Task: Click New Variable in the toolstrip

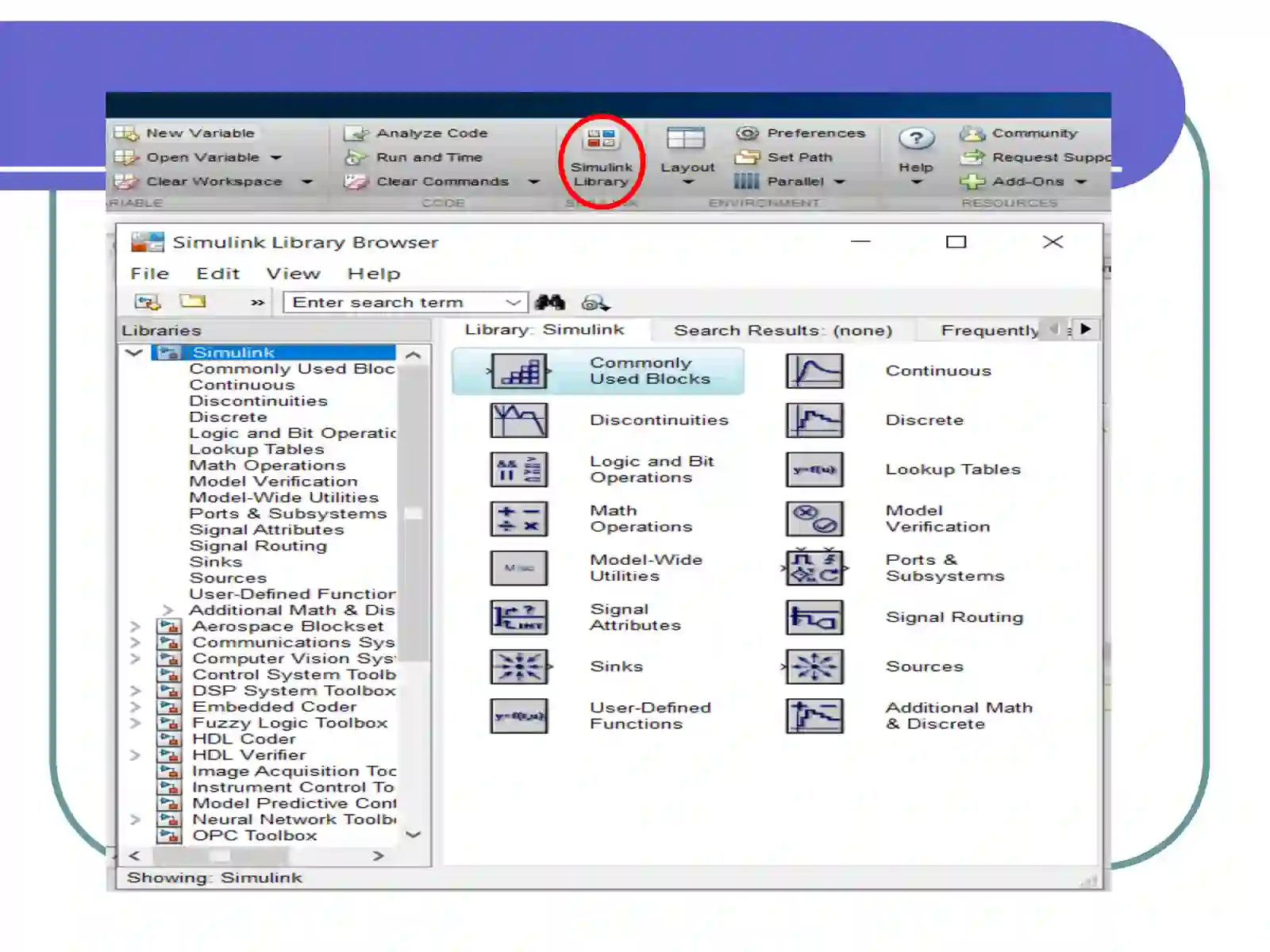Action: click(184, 133)
